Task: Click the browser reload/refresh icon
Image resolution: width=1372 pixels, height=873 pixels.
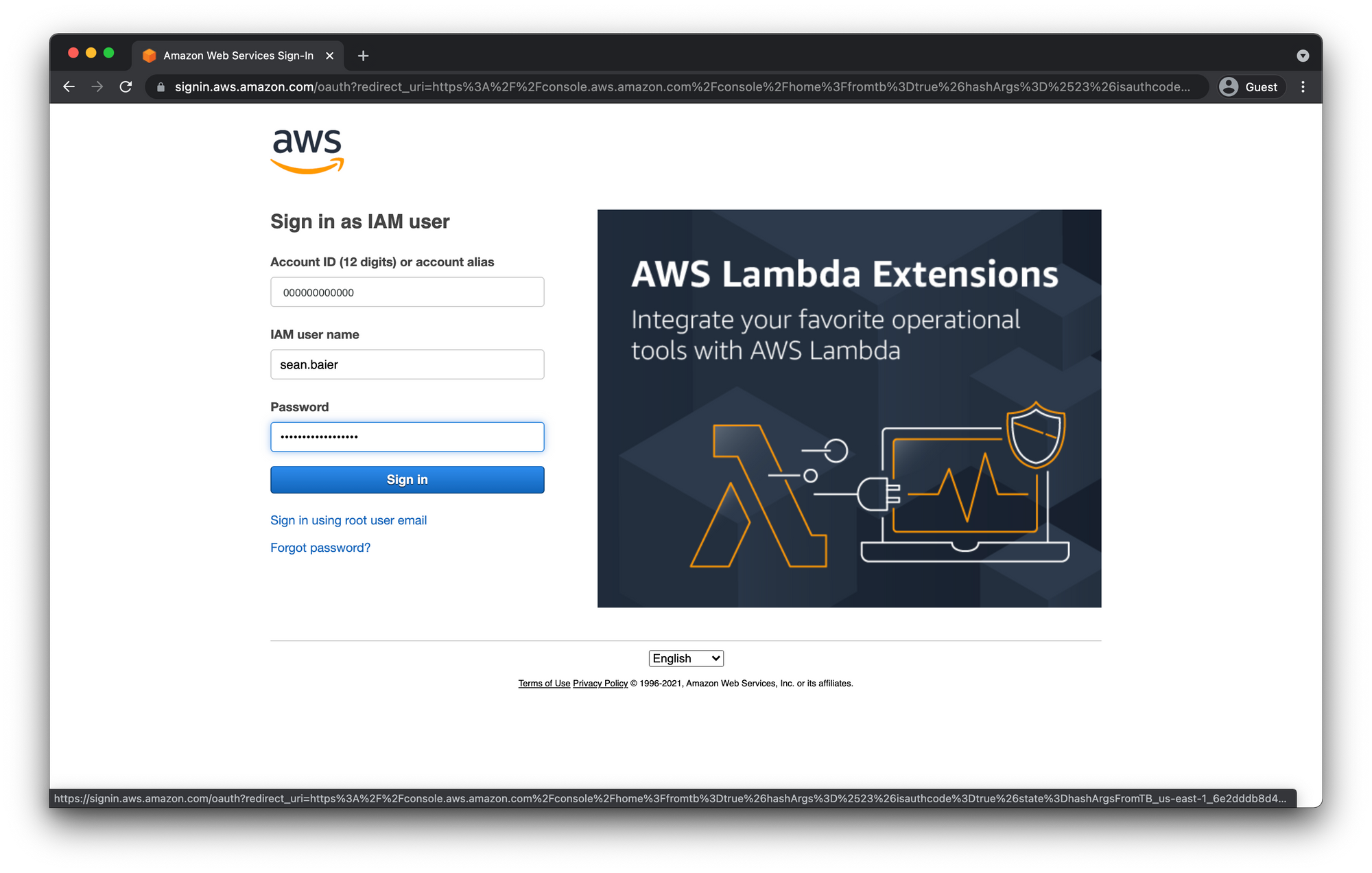Action: click(x=128, y=87)
